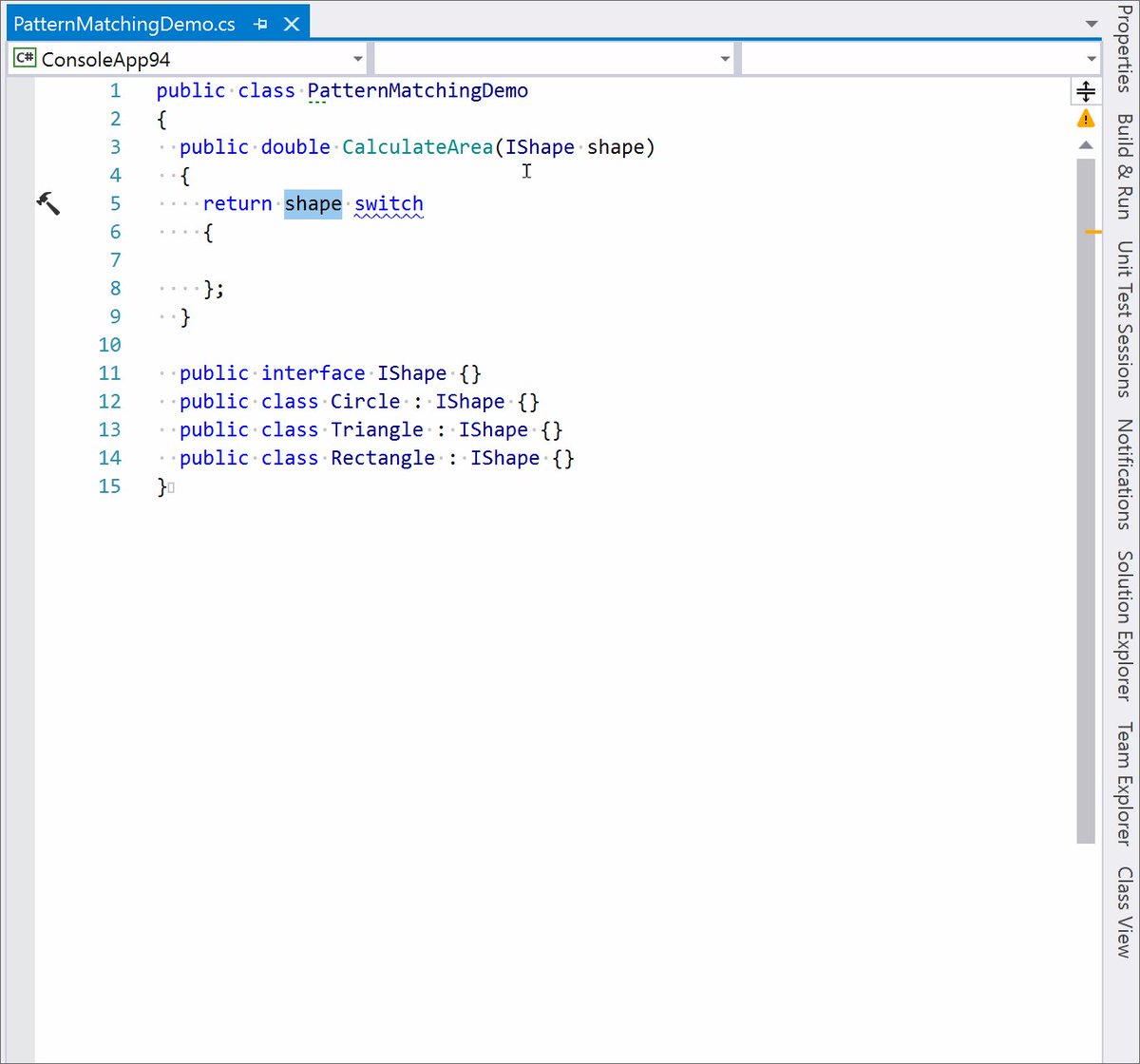Click 'IShape' parameter type on line 3

point(540,147)
